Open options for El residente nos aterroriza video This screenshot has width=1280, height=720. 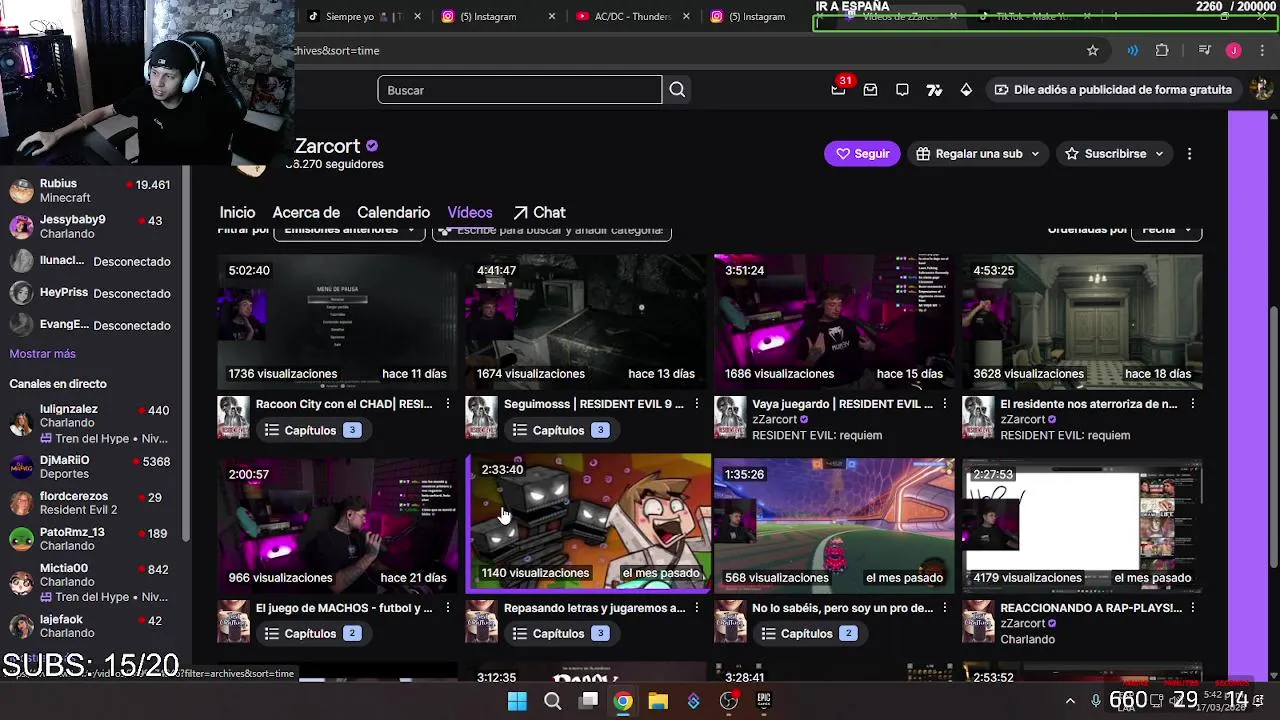(1193, 404)
